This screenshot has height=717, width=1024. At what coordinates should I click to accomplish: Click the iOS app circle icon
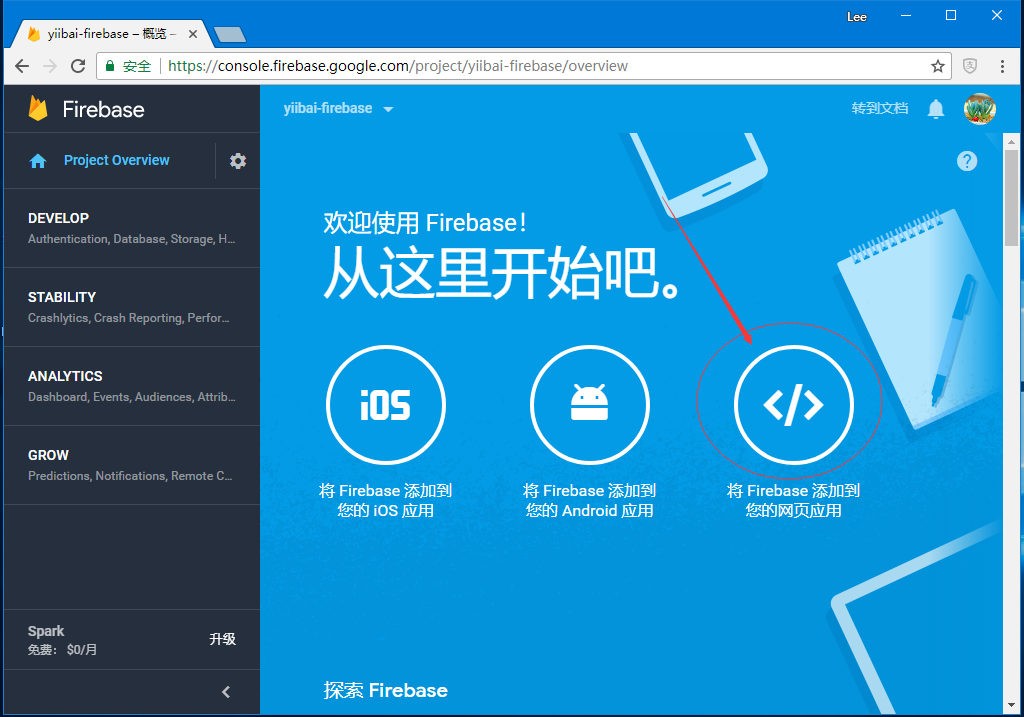386,405
